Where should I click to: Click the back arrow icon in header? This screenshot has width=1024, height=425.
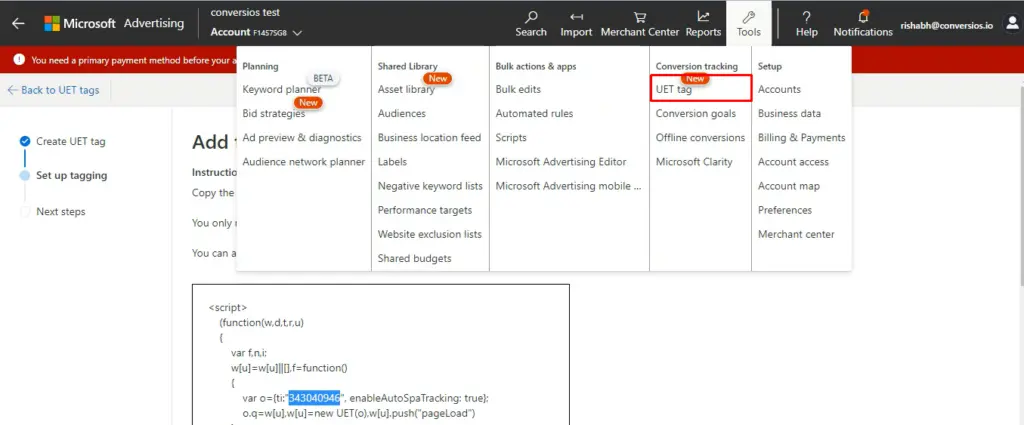(18, 24)
